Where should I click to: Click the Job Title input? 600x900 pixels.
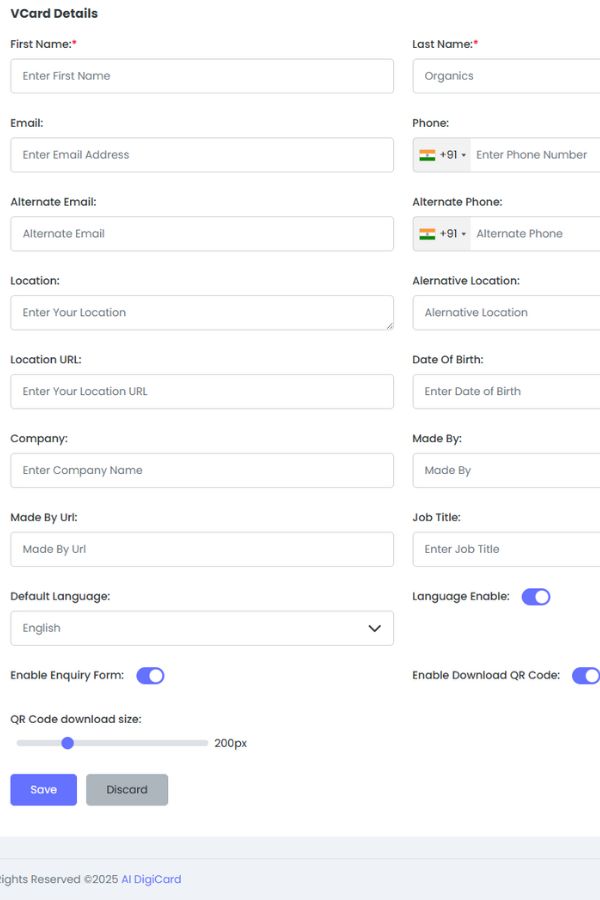pyautogui.click(x=506, y=549)
